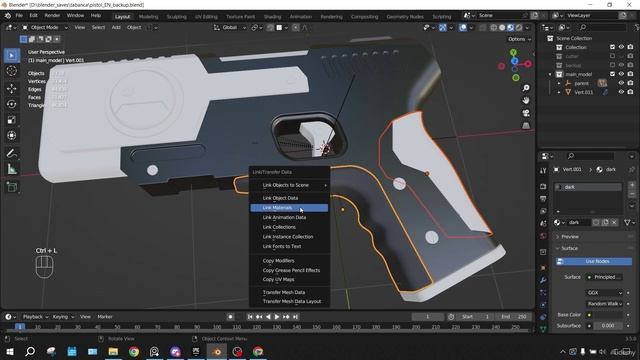Screen dimensions: 640x360
Task: Switch perspective/orthographic grid icon
Action: pyautogui.click(x=526, y=125)
